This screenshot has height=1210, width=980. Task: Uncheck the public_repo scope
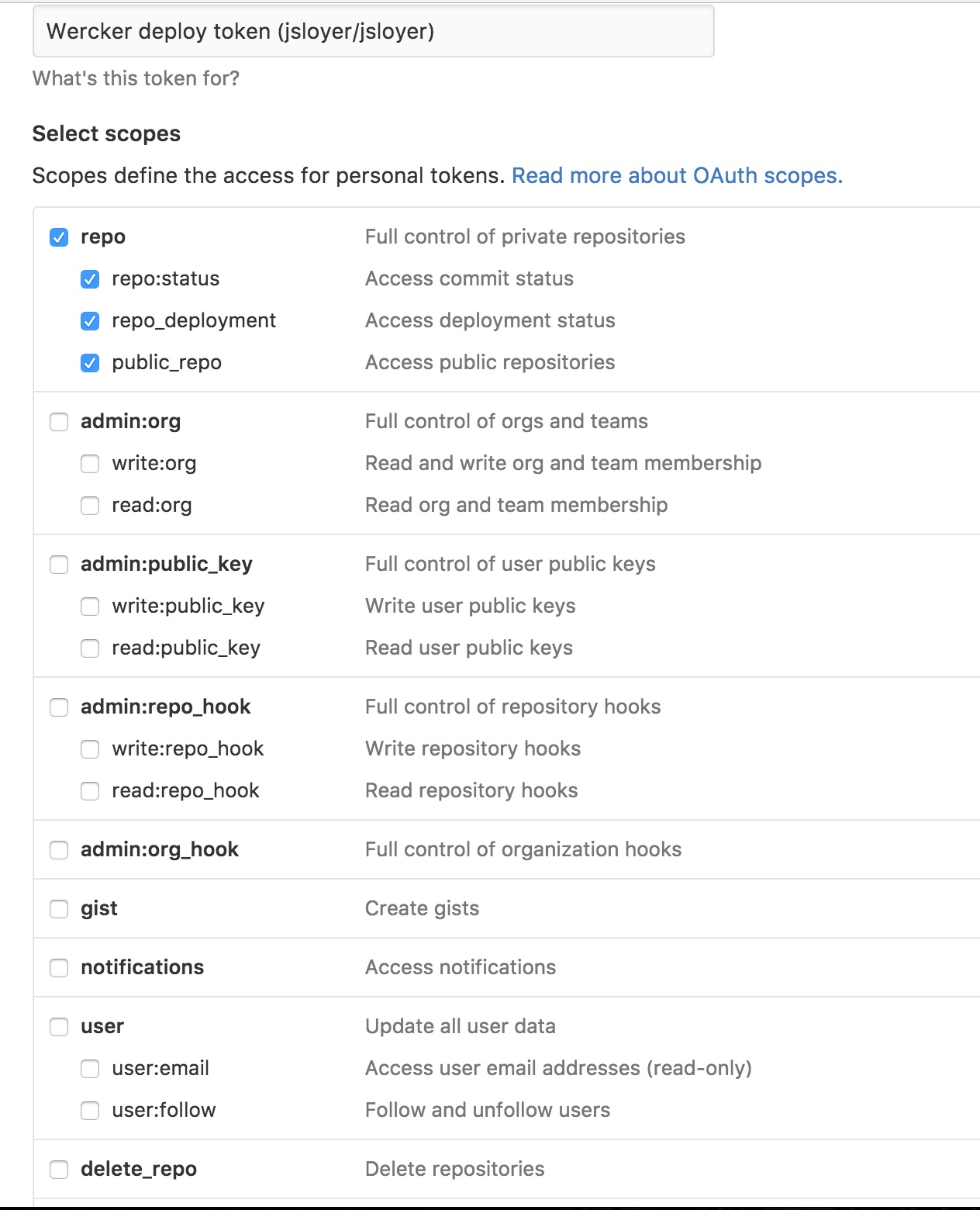click(x=89, y=362)
